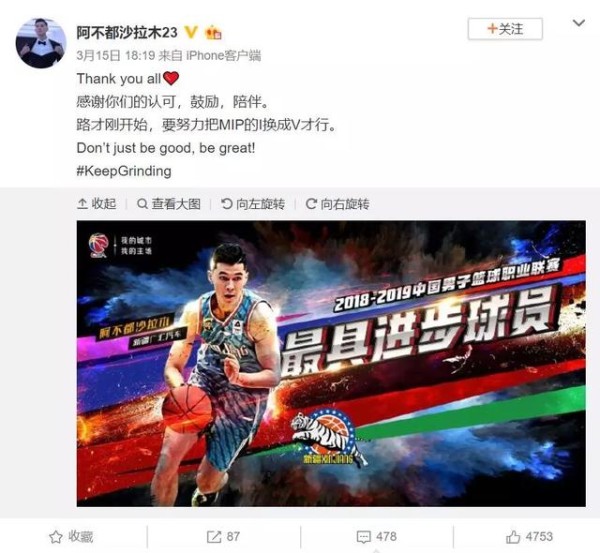Open the #KeepGrinding hashtag

tap(124, 171)
